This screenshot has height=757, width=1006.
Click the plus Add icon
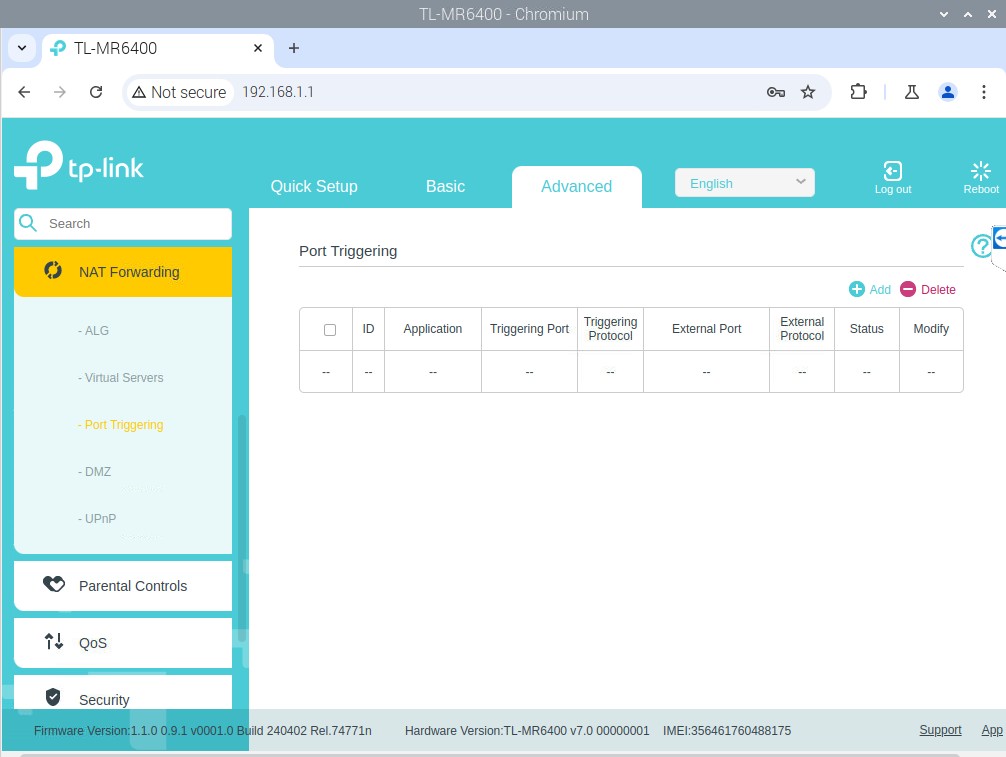pyautogui.click(x=857, y=289)
